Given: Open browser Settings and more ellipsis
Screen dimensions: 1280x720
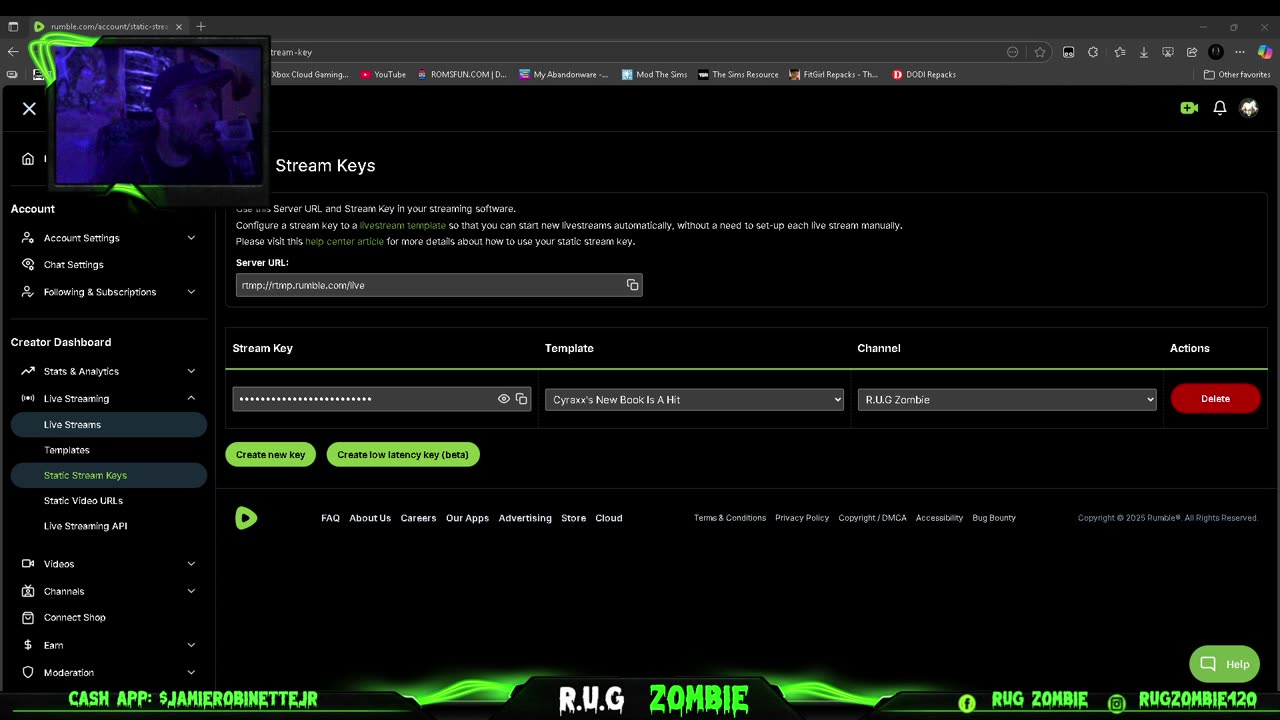Looking at the screenshot, I should point(1240,52).
